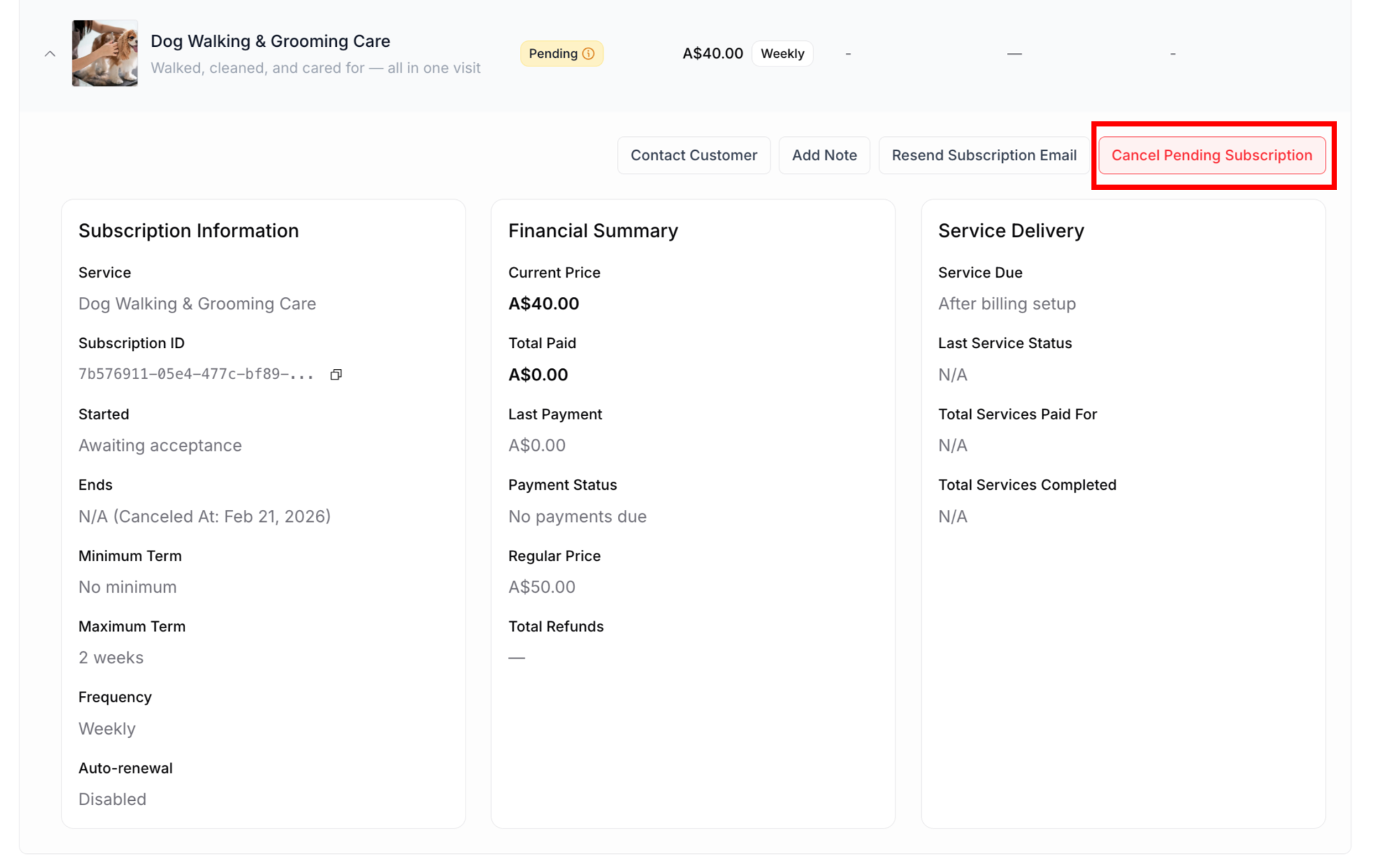The height and width of the screenshot is (868, 1374).
Task: Click the Weekly frequency badge
Action: 782,54
